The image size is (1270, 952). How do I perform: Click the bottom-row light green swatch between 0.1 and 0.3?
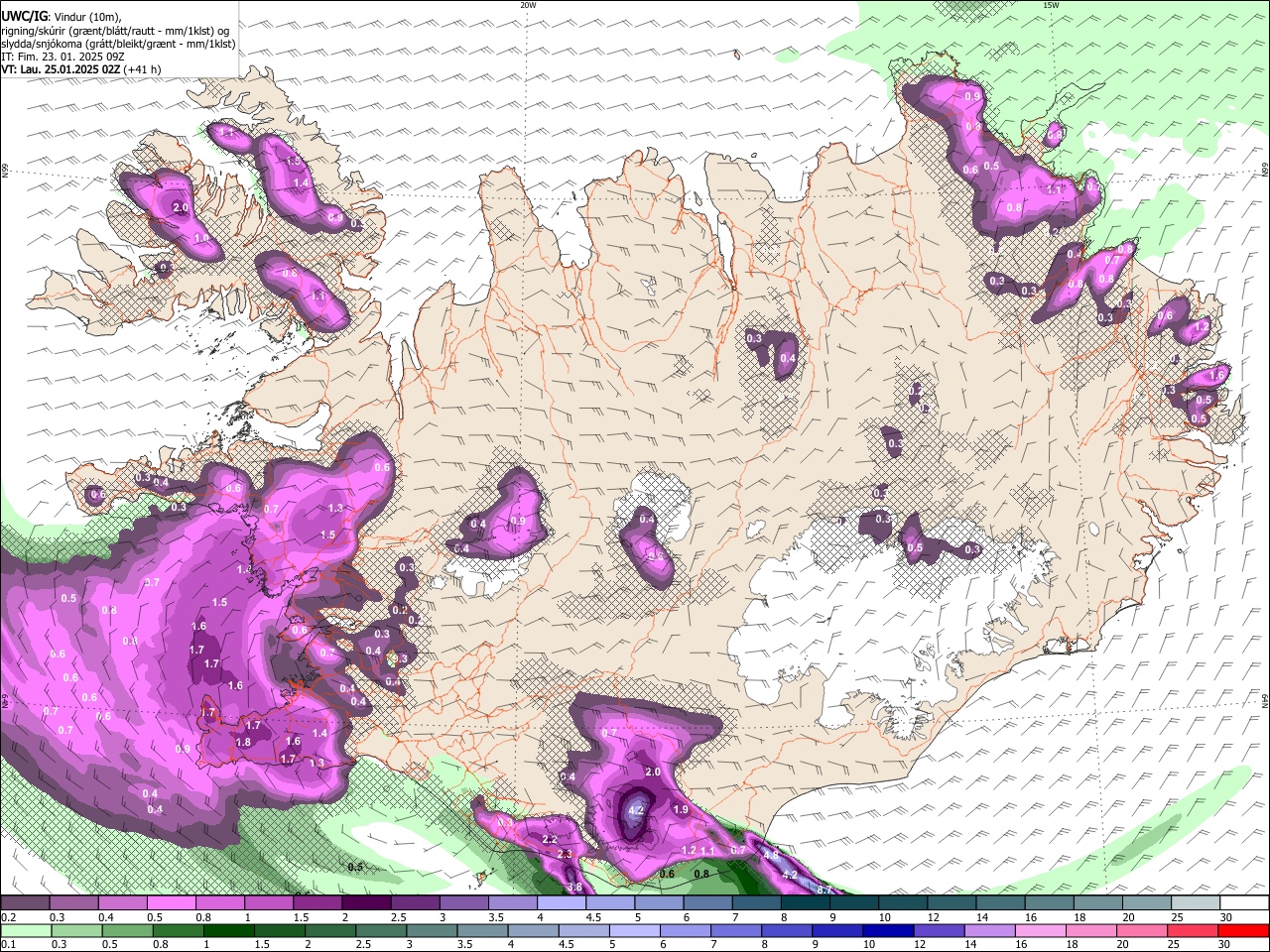(26, 930)
